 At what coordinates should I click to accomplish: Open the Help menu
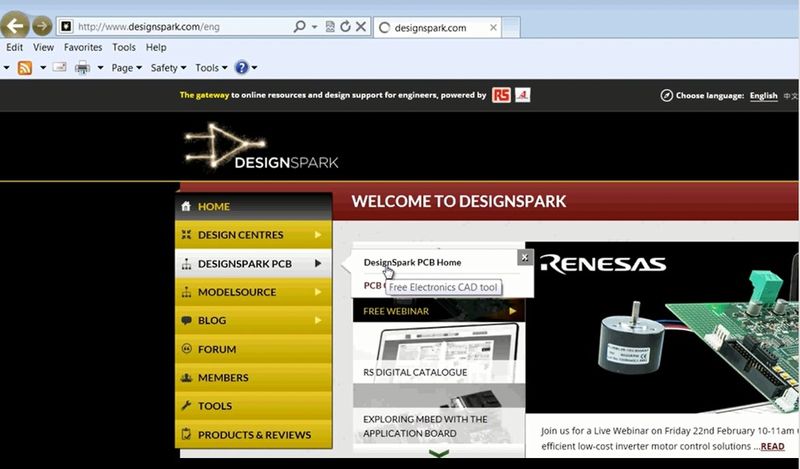(x=156, y=47)
